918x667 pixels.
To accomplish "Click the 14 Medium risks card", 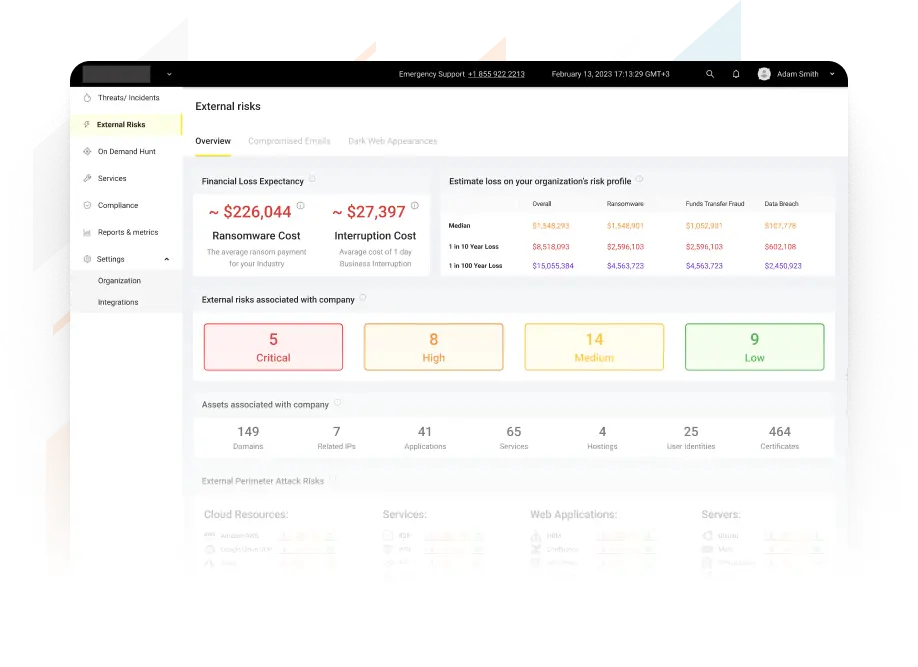I will click(x=594, y=347).
